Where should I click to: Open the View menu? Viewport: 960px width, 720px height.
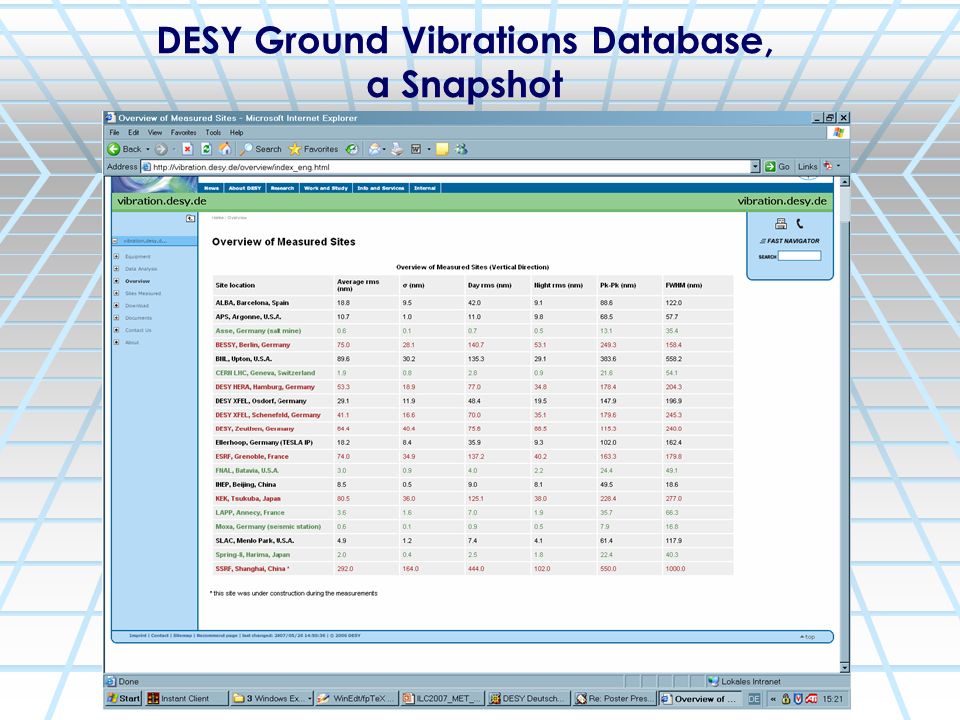(155, 132)
